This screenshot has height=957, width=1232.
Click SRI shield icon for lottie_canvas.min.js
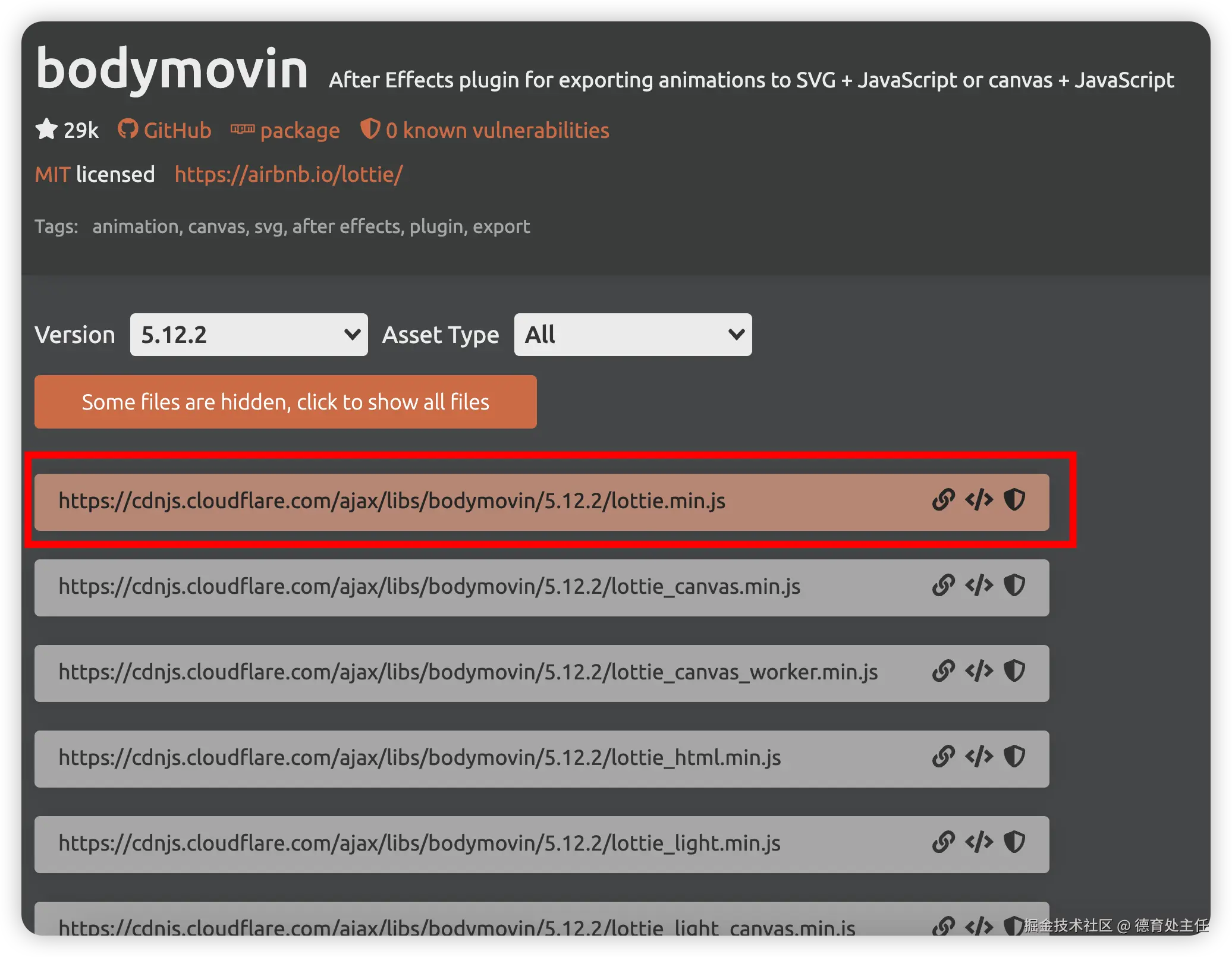(1014, 585)
